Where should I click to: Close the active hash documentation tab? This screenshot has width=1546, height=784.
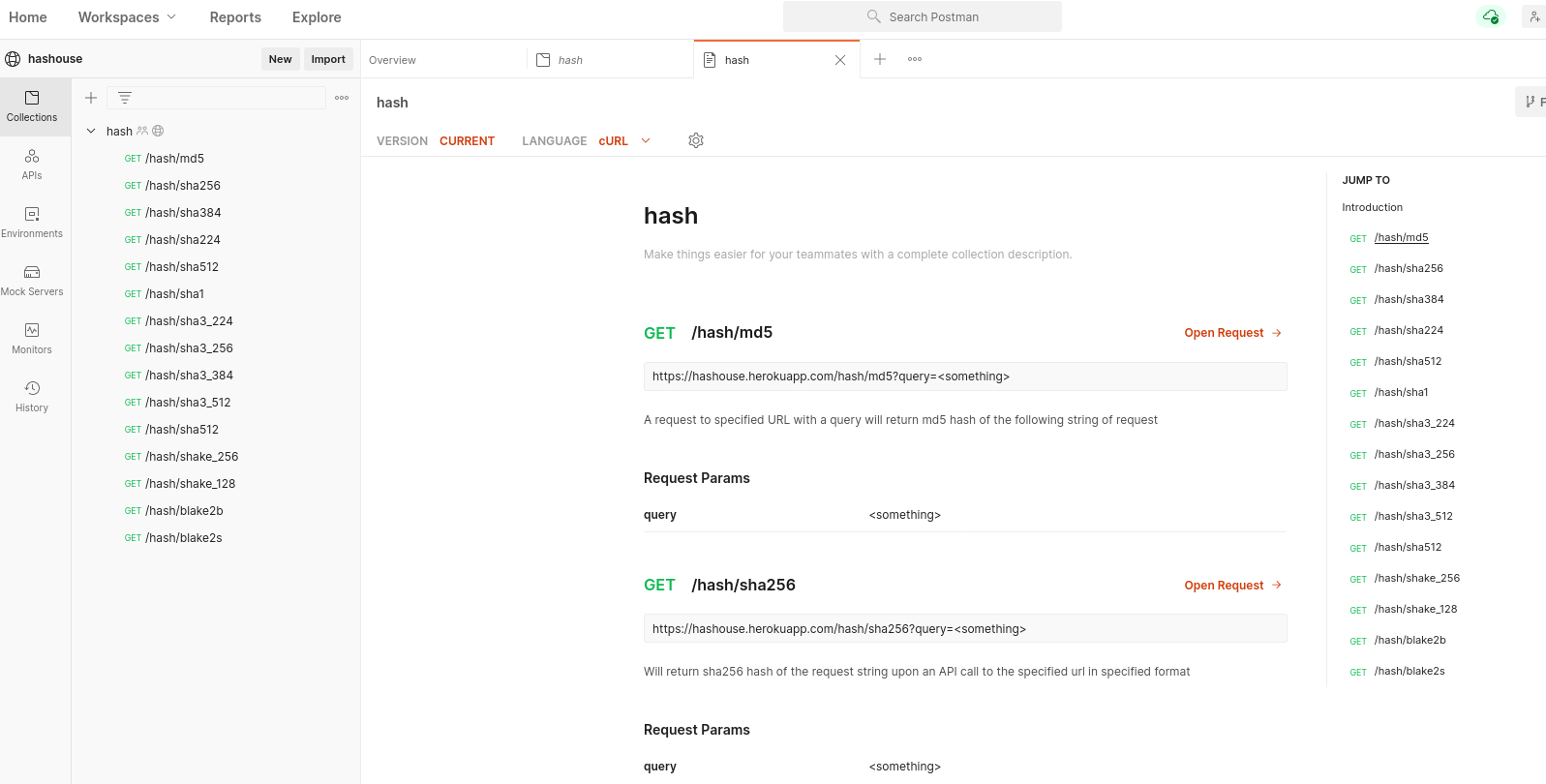click(840, 60)
